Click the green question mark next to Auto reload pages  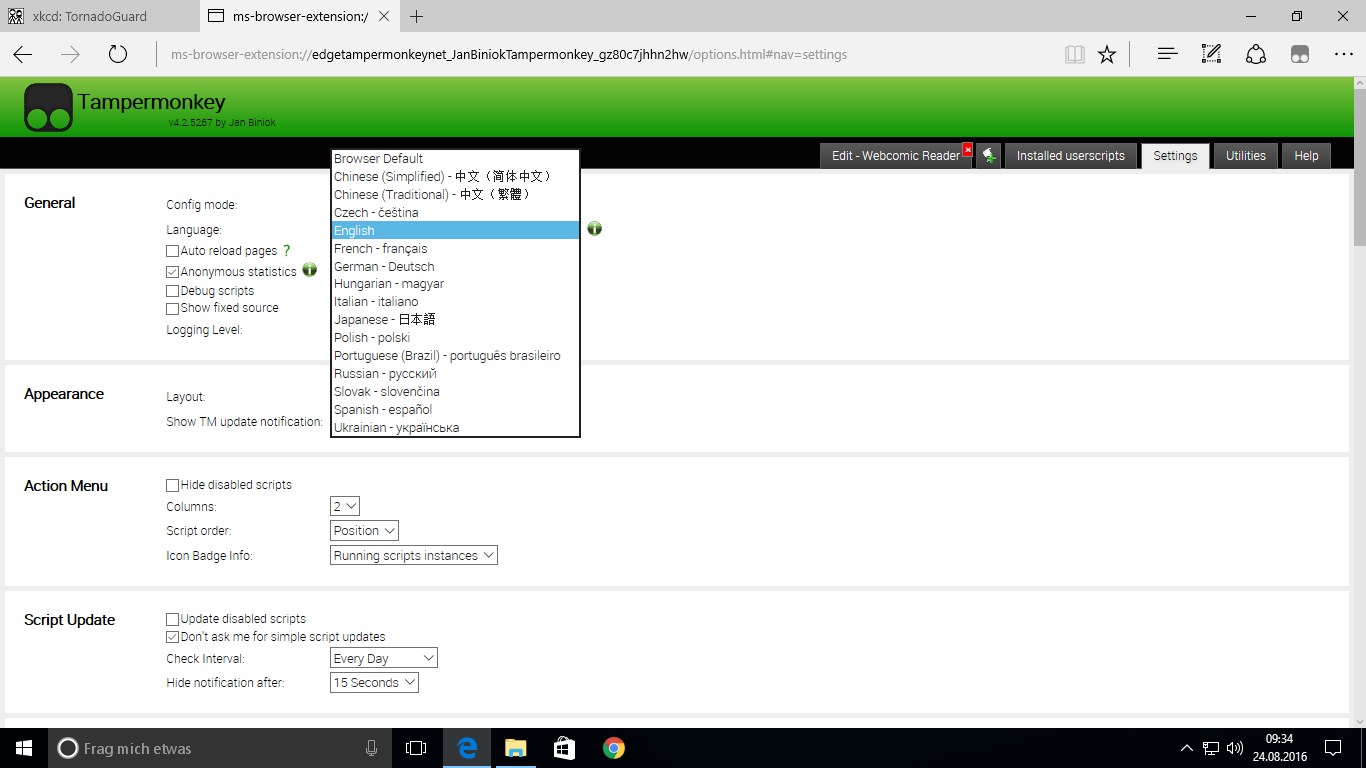click(287, 251)
